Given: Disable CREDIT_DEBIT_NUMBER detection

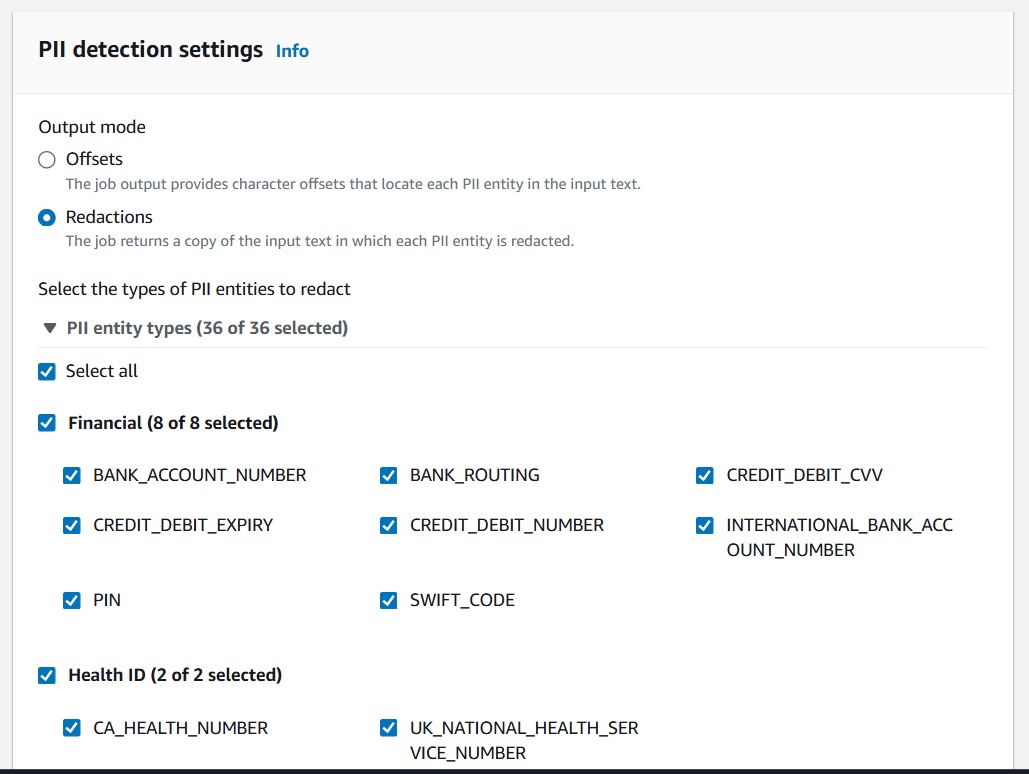Looking at the screenshot, I should coord(388,525).
